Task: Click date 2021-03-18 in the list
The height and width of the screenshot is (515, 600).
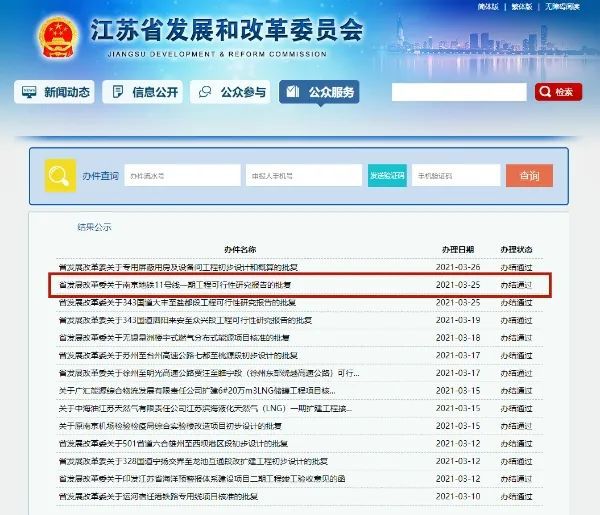Action: pyautogui.click(x=458, y=337)
